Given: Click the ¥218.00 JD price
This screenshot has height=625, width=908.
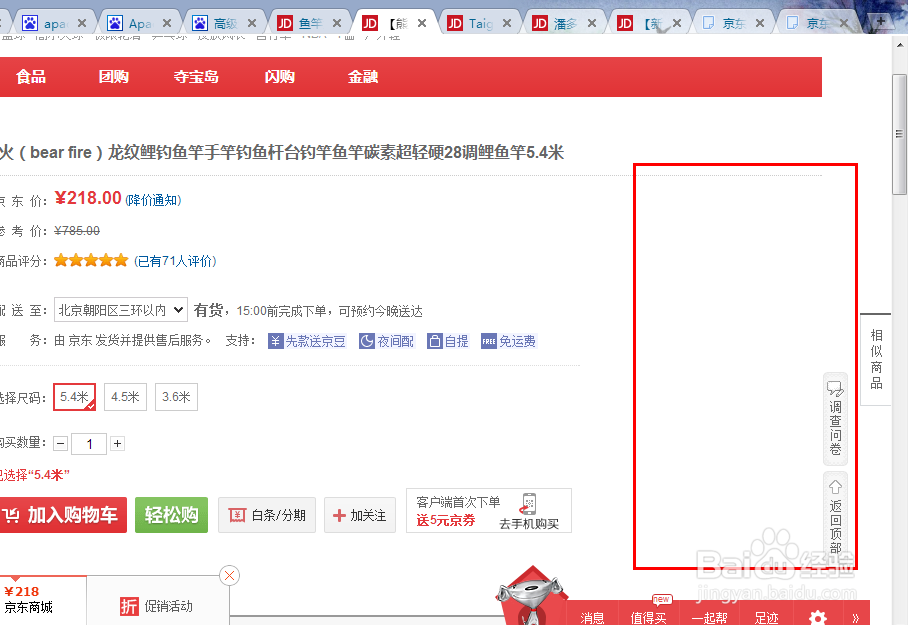Looking at the screenshot, I should (x=88, y=198).
